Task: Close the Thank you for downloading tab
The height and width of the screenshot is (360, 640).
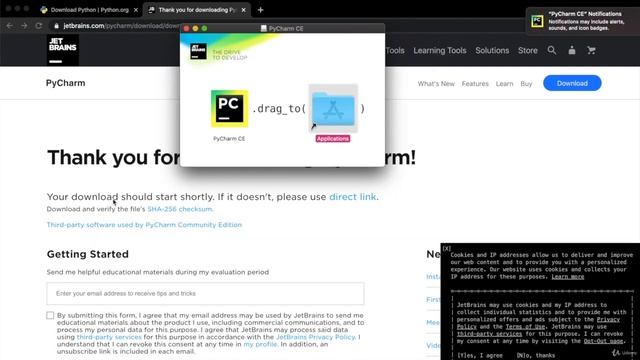Action: tap(244, 10)
